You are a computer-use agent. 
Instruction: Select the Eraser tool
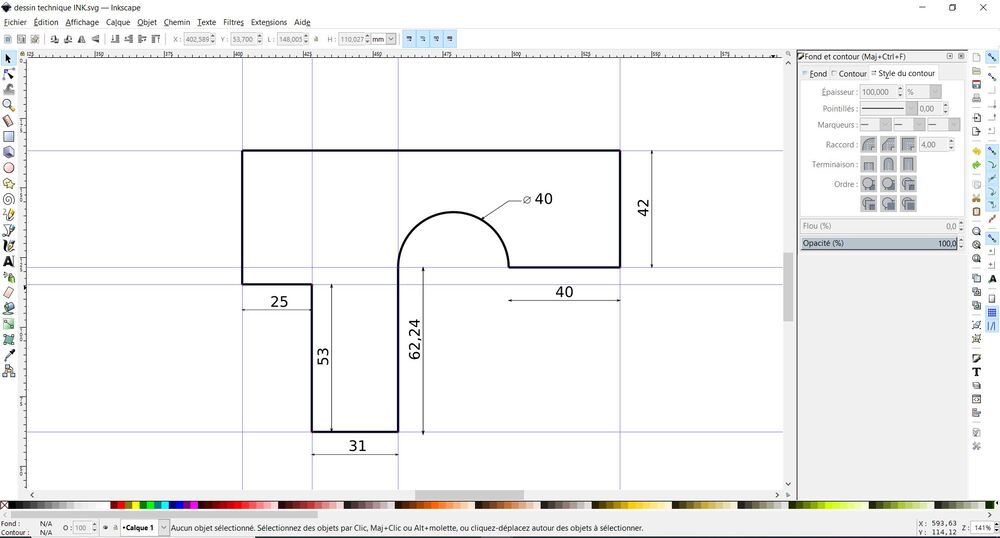tap(8, 293)
